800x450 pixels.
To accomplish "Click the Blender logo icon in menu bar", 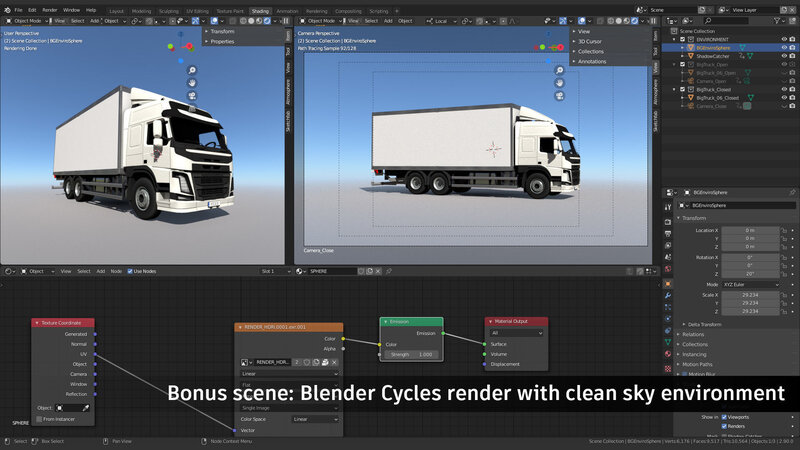I will coord(6,10).
